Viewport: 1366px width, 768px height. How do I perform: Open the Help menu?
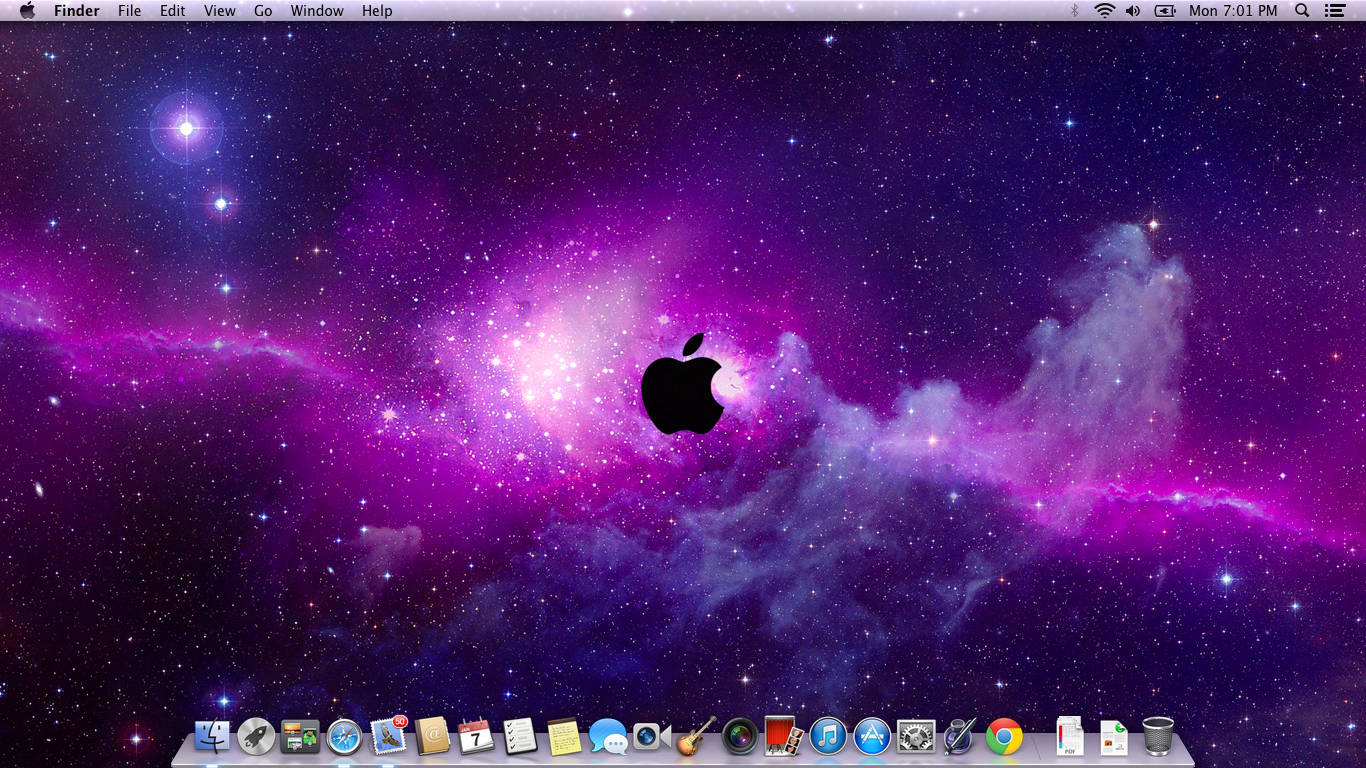pos(377,11)
